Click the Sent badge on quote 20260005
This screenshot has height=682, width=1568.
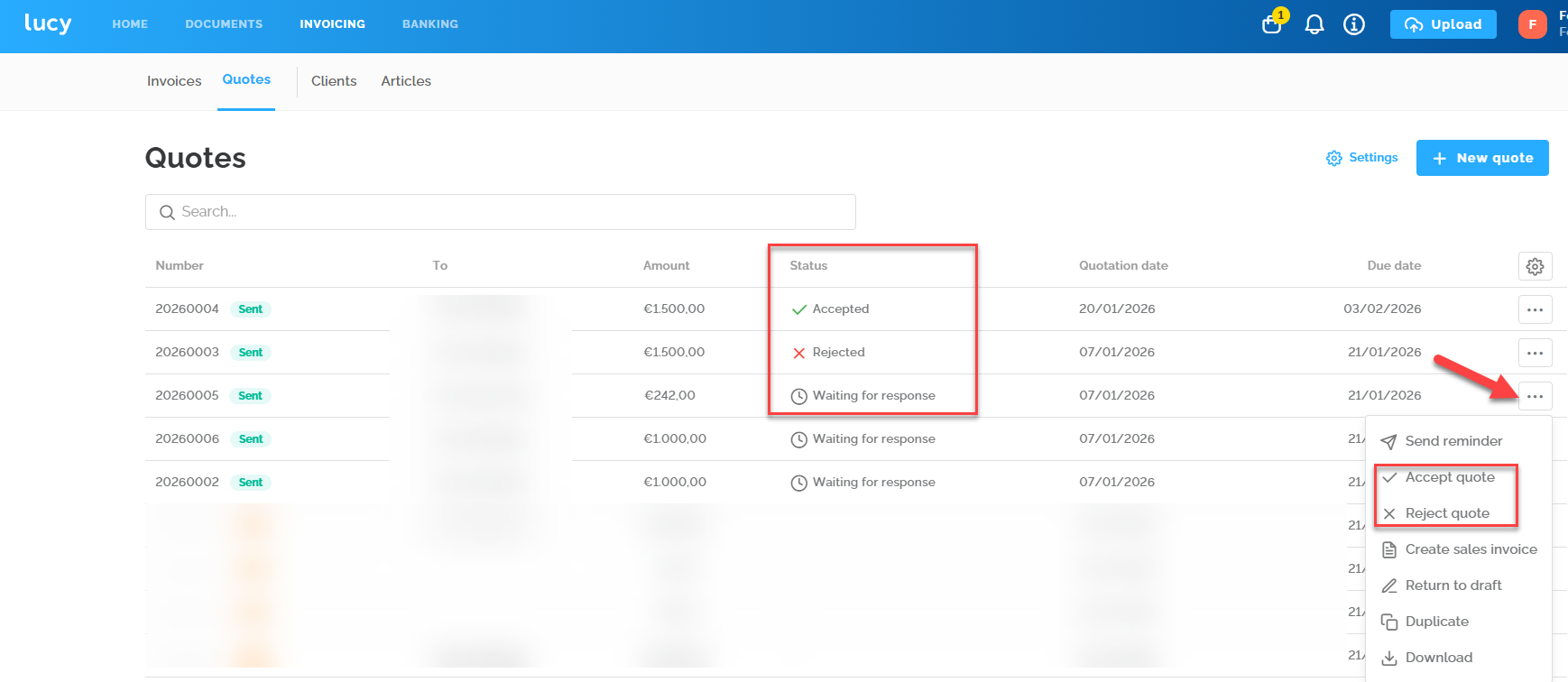click(x=251, y=396)
